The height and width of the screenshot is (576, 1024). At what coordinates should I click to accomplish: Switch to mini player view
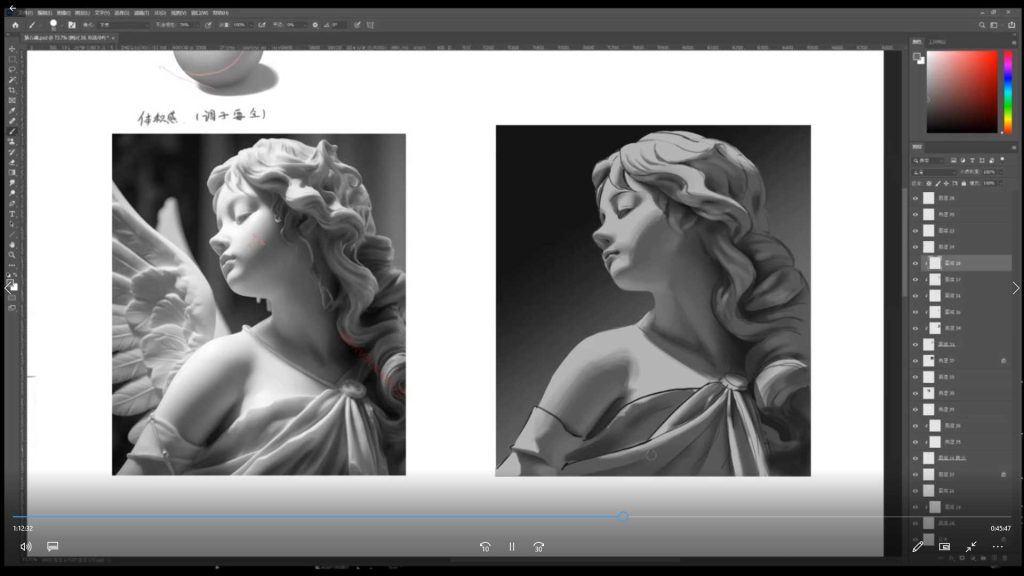coord(944,547)
